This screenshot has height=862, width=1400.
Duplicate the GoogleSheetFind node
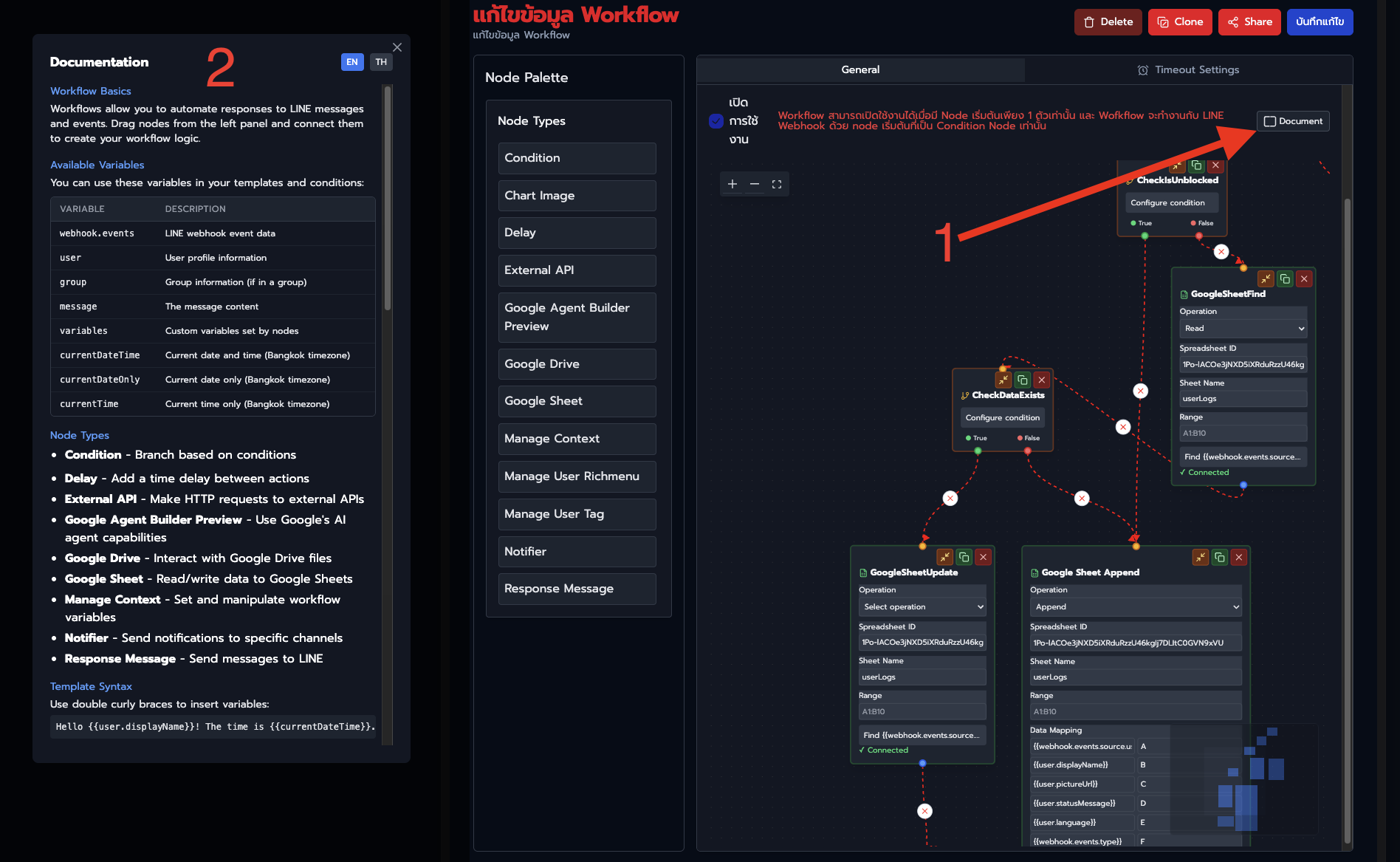tap(1285, 278)
